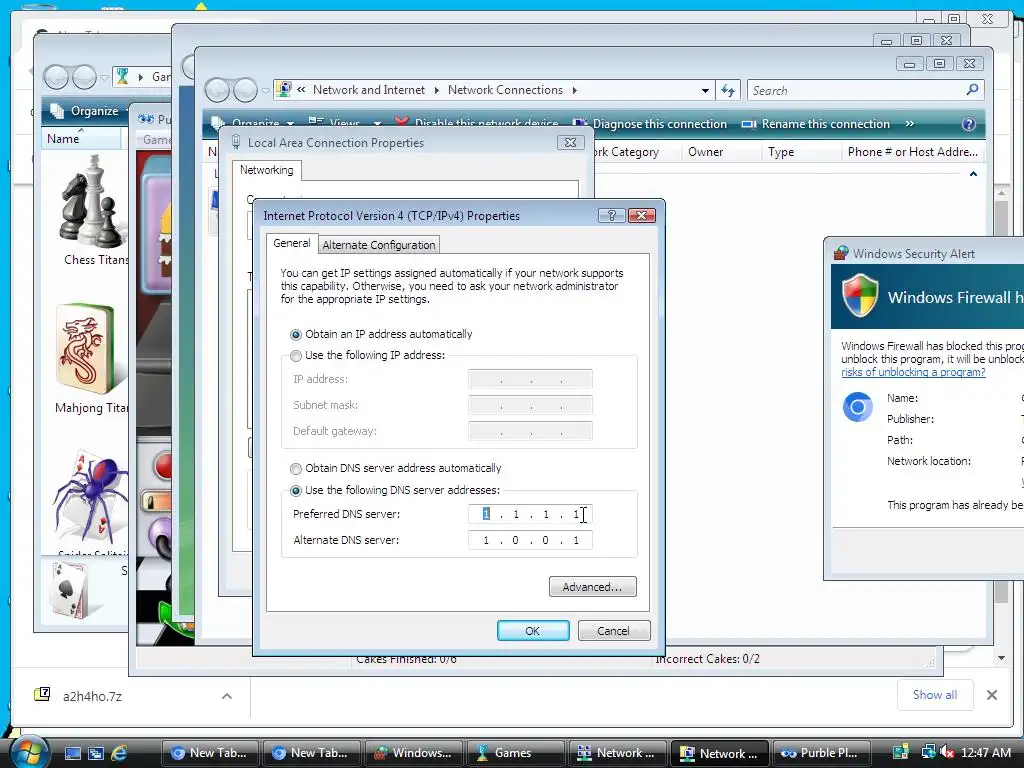Click the forward button in Network Connections window
Screen dimensions: 1024x768
[245, 90]
